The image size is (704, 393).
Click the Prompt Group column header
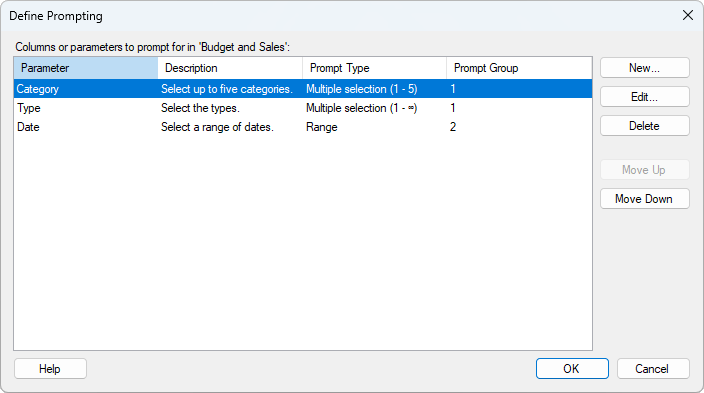click(519, 68)
